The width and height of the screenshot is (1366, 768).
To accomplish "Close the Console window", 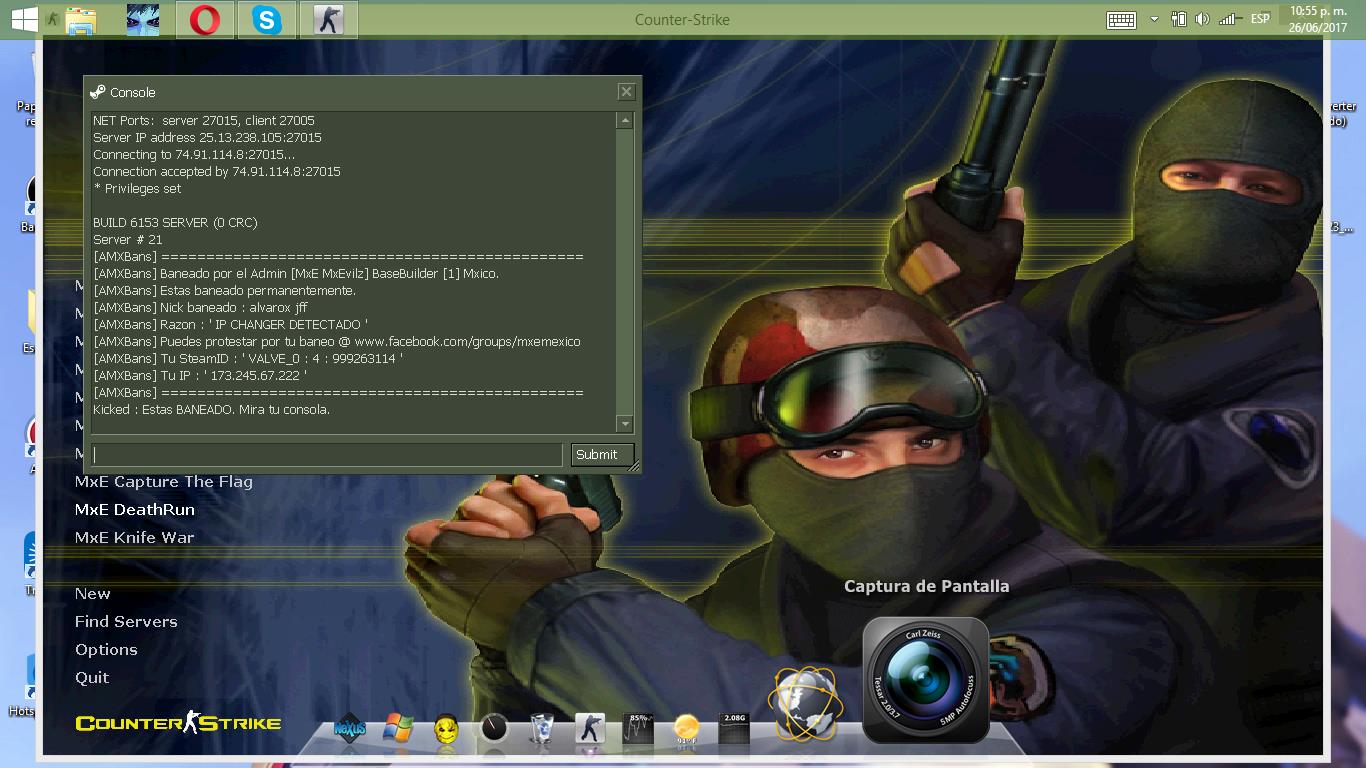I will click(x=626, y=92).
